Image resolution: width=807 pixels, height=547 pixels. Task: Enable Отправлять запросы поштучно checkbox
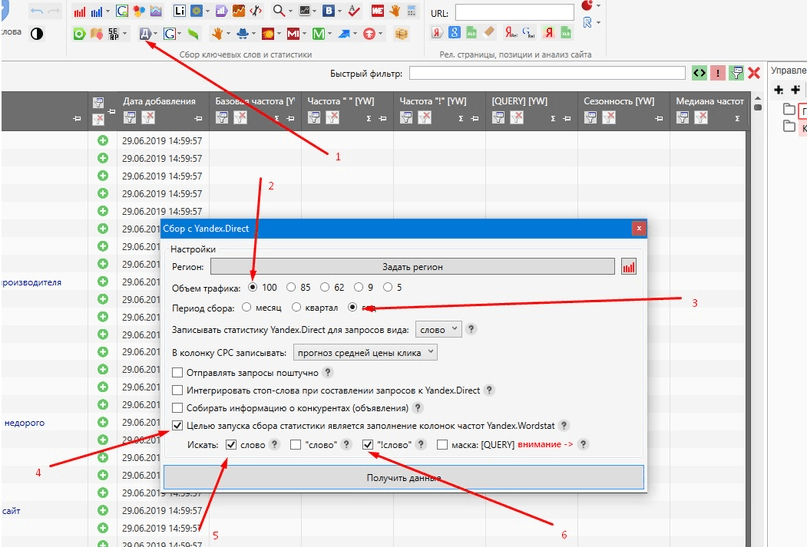pos(178,373)
